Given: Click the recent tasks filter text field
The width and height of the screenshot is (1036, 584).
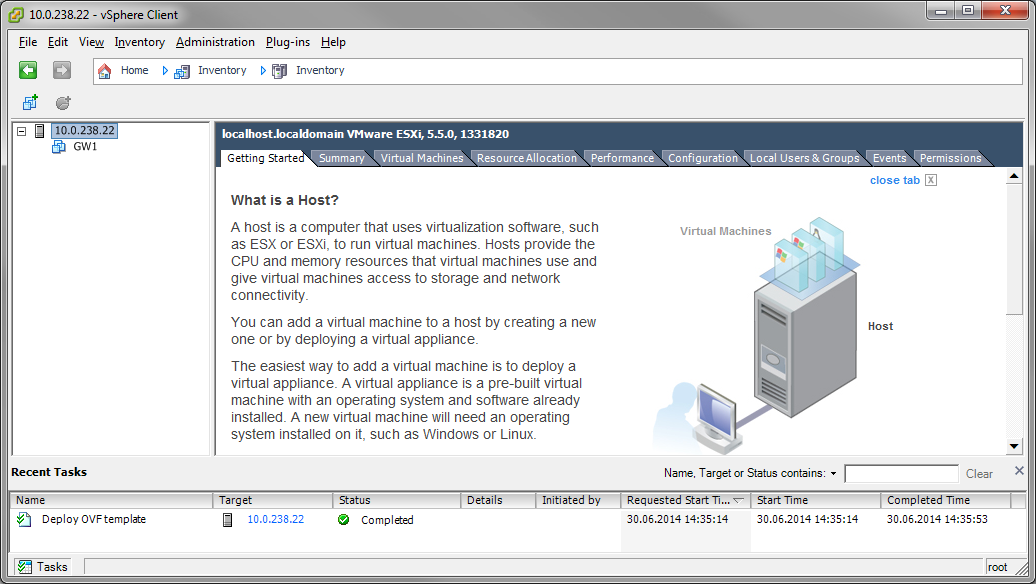Looking at the screenshot, I should tap(901, 474).
